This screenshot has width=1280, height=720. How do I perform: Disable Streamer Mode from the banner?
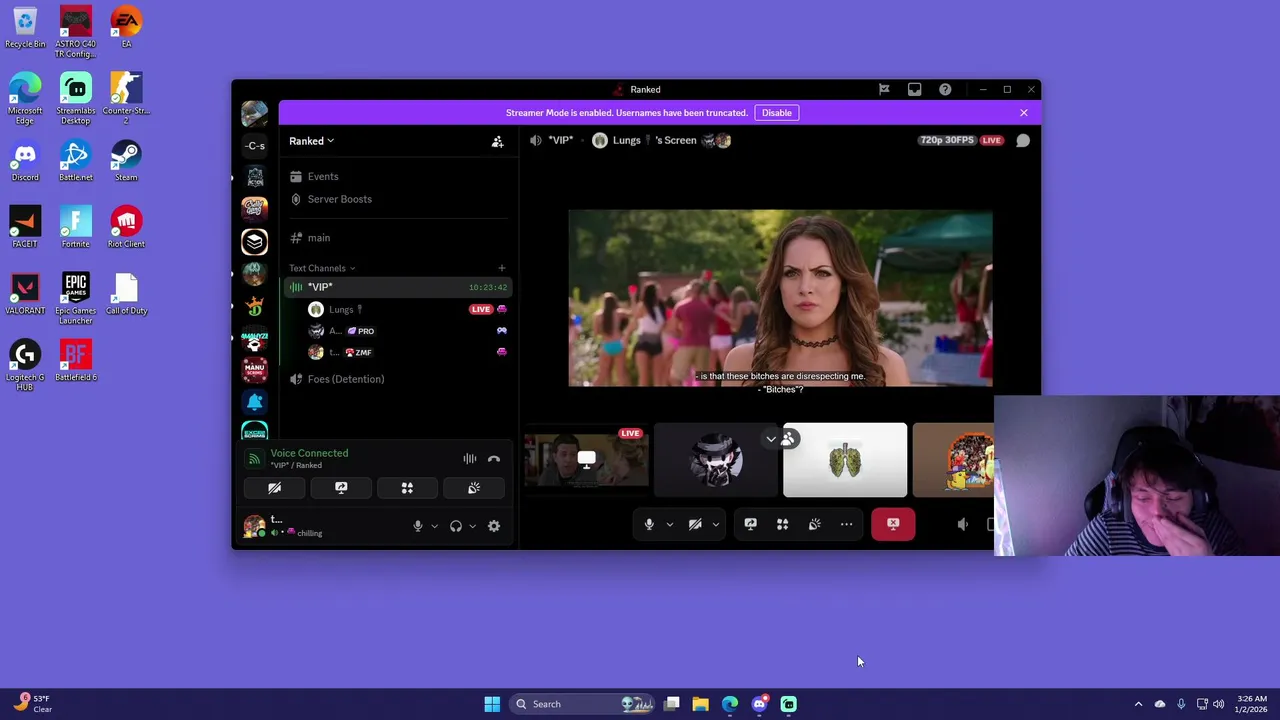pyautogui.click(x=777, y=113)
